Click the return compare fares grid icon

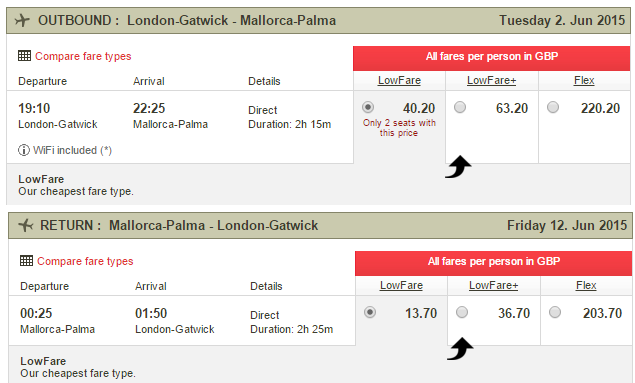(26, 261)
